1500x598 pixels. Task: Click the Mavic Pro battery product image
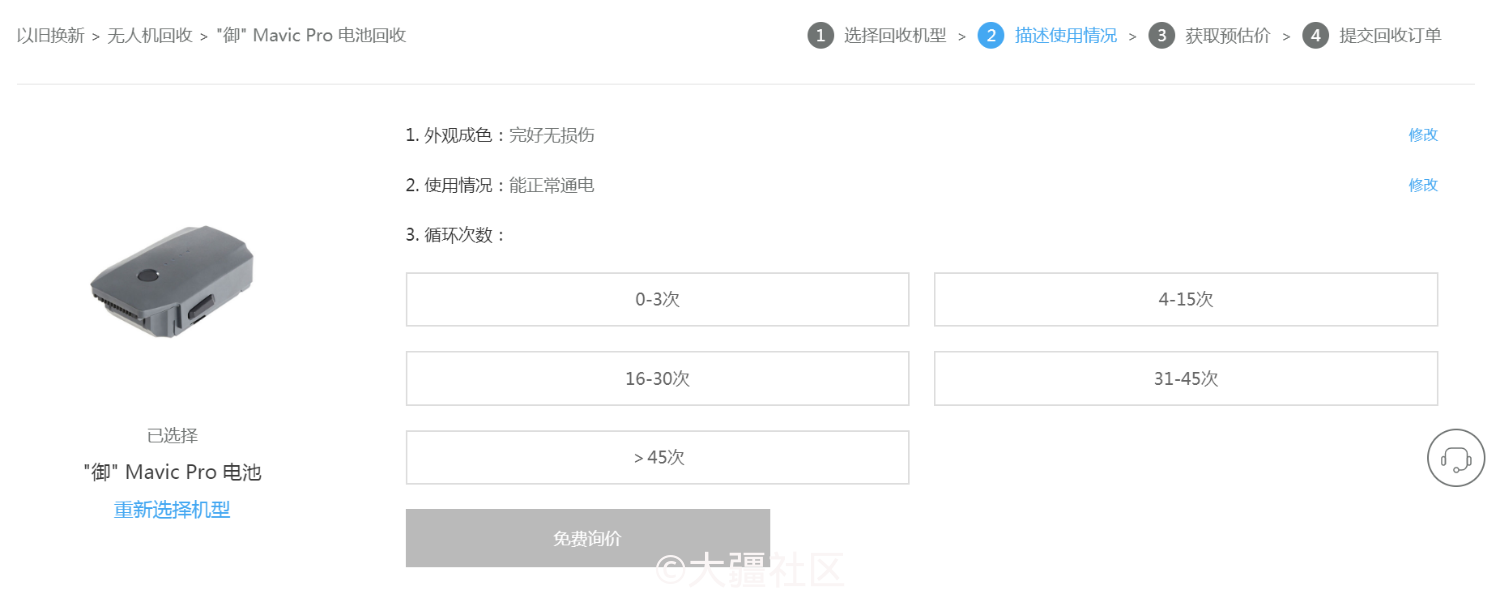[172, 281]
